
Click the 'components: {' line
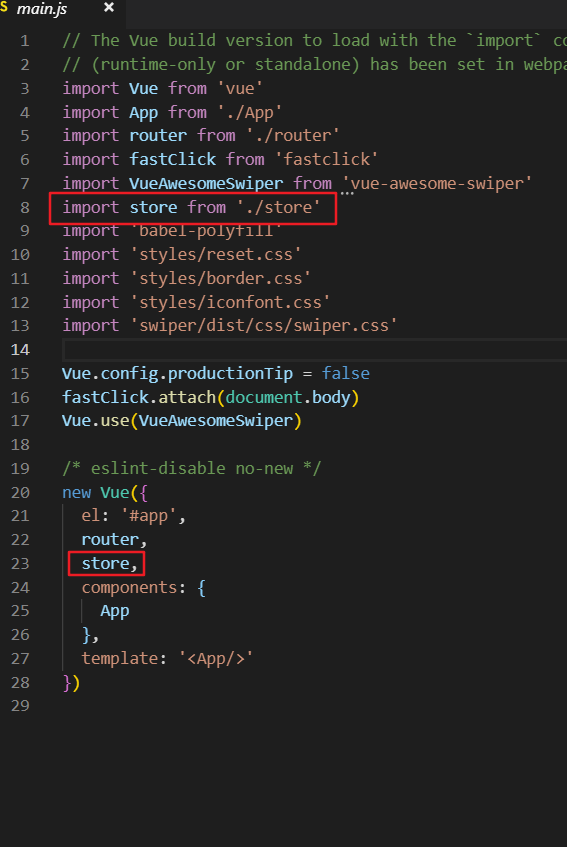pos(143,588)
